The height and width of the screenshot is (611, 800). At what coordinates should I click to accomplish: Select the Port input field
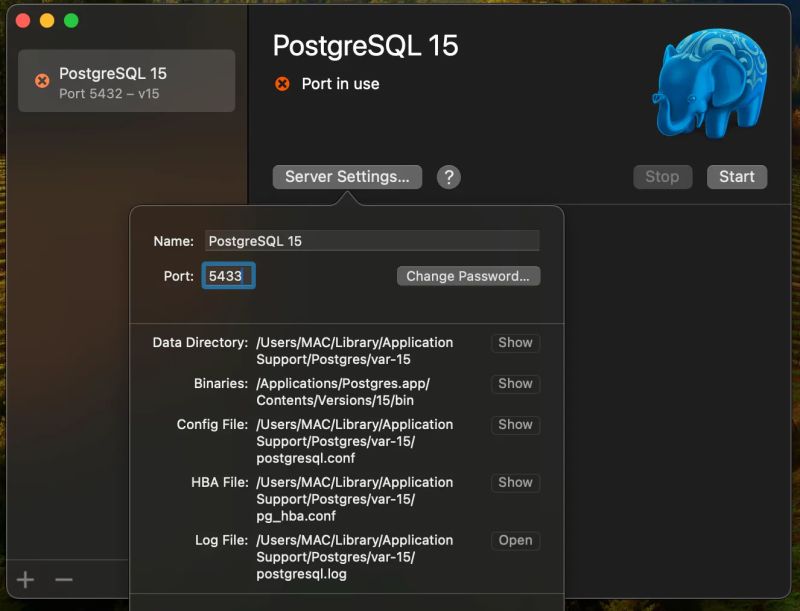[229, 275]
